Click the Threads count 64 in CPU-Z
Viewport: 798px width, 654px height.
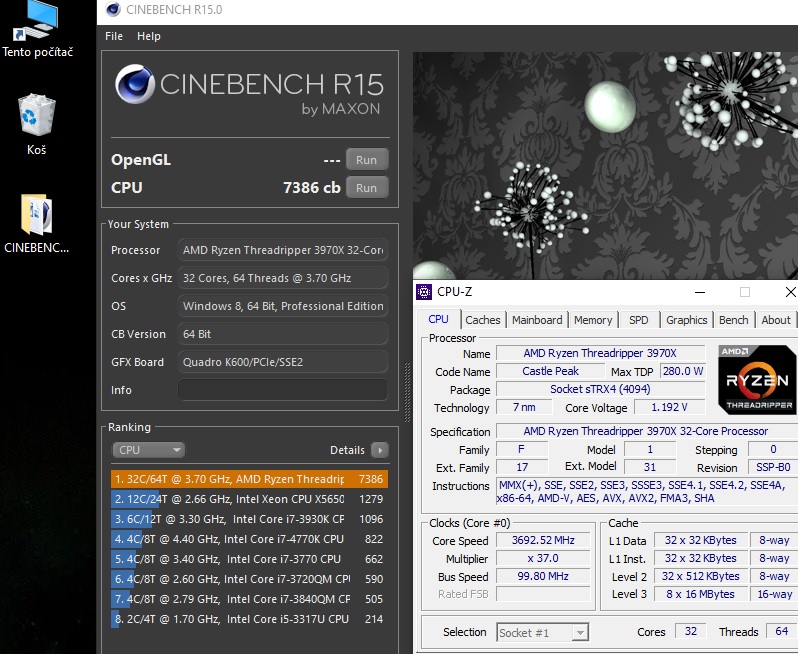pyautogui.click(x=782, y=631)
